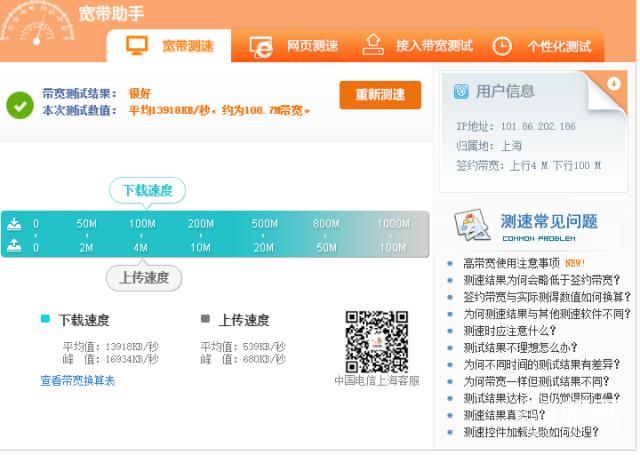The height and width of the screenshot is (455, 640).
Task: Click the 测速常见问题 section icon
Action: [x=472, y=224]
